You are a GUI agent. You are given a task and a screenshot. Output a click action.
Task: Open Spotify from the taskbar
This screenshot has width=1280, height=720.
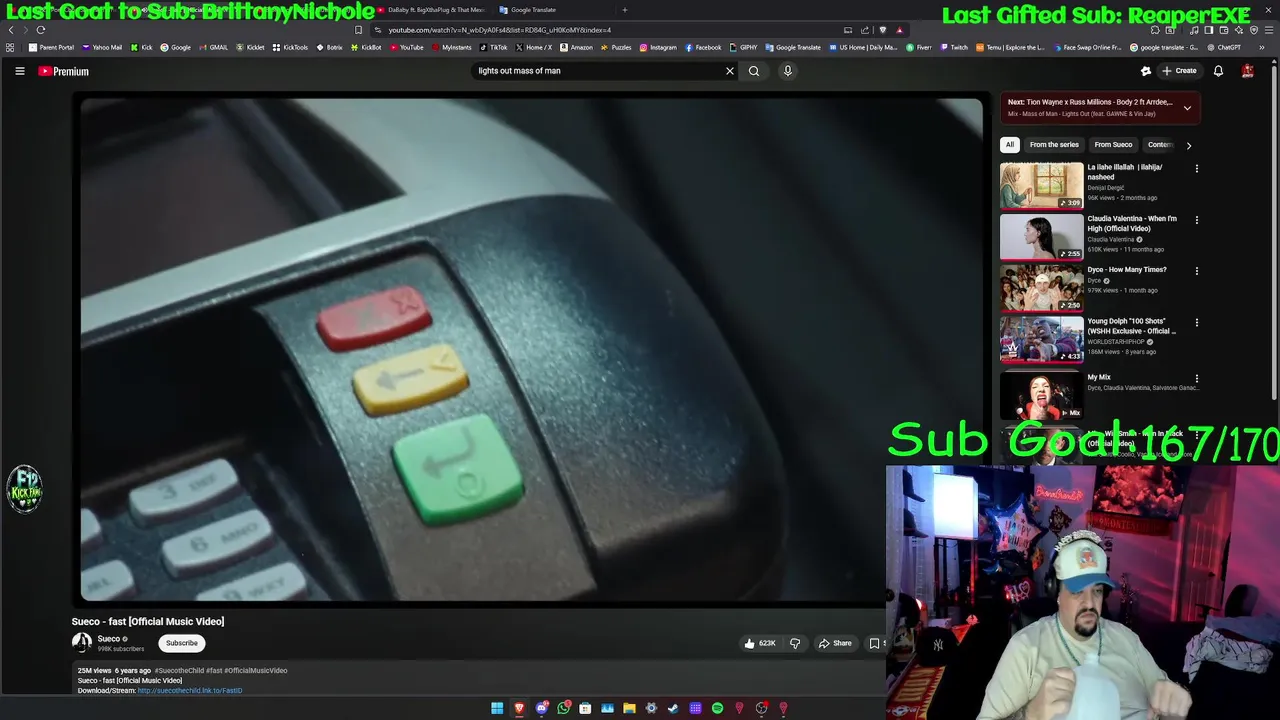[x=717, y=708]
